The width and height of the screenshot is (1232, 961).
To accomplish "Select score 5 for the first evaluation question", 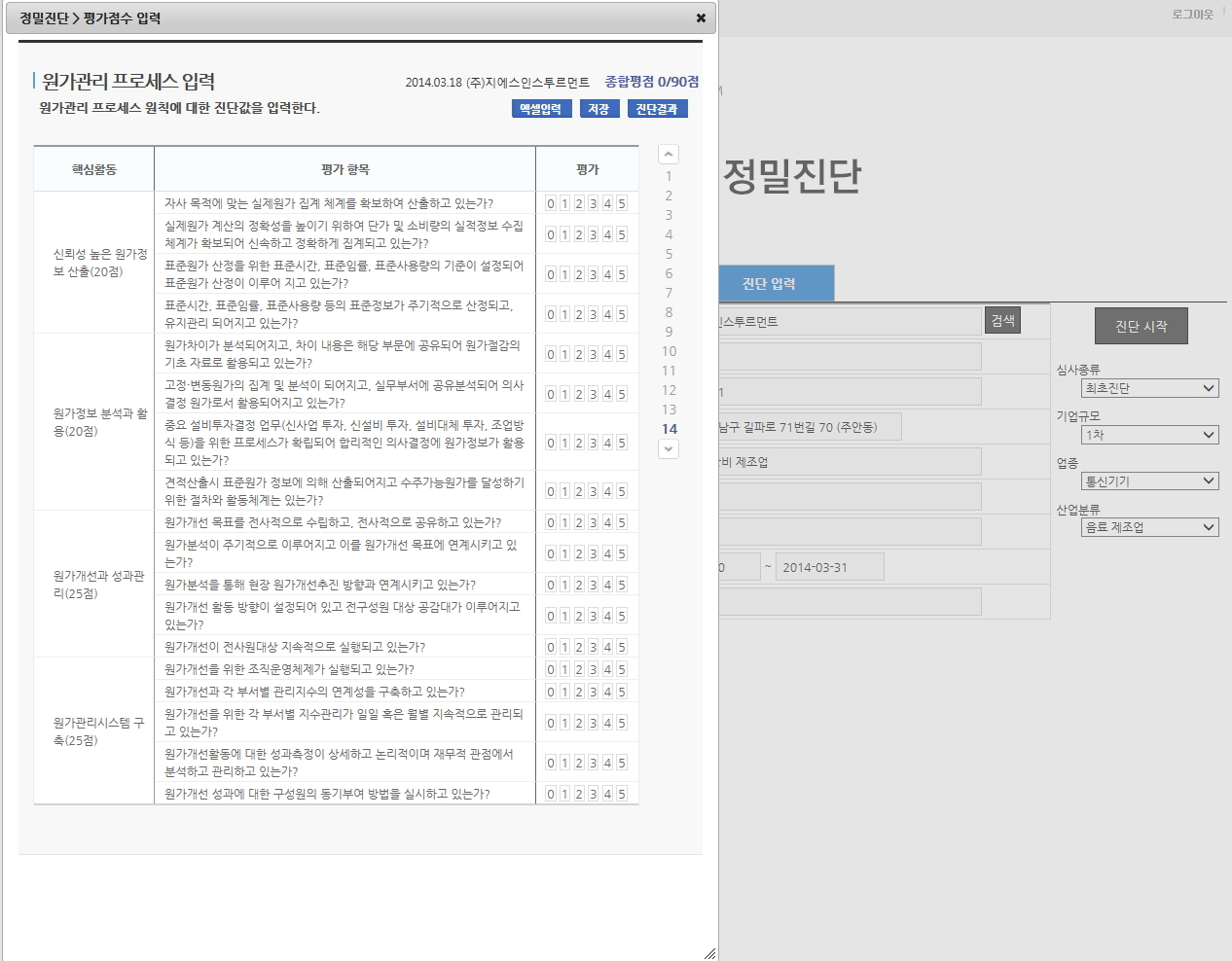I will click(x=622, y=203).
